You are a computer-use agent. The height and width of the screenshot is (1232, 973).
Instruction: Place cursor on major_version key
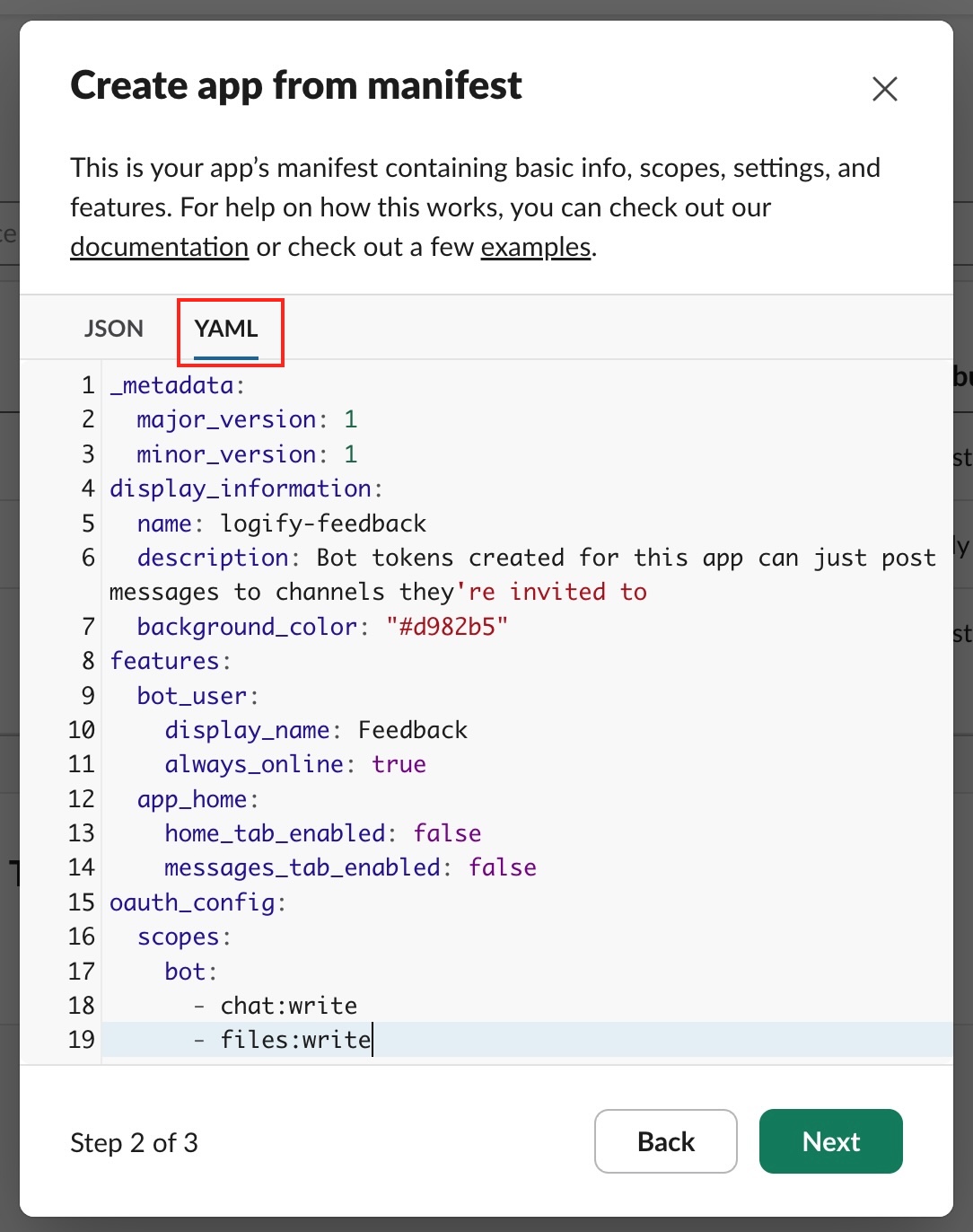tap(226, 419)
